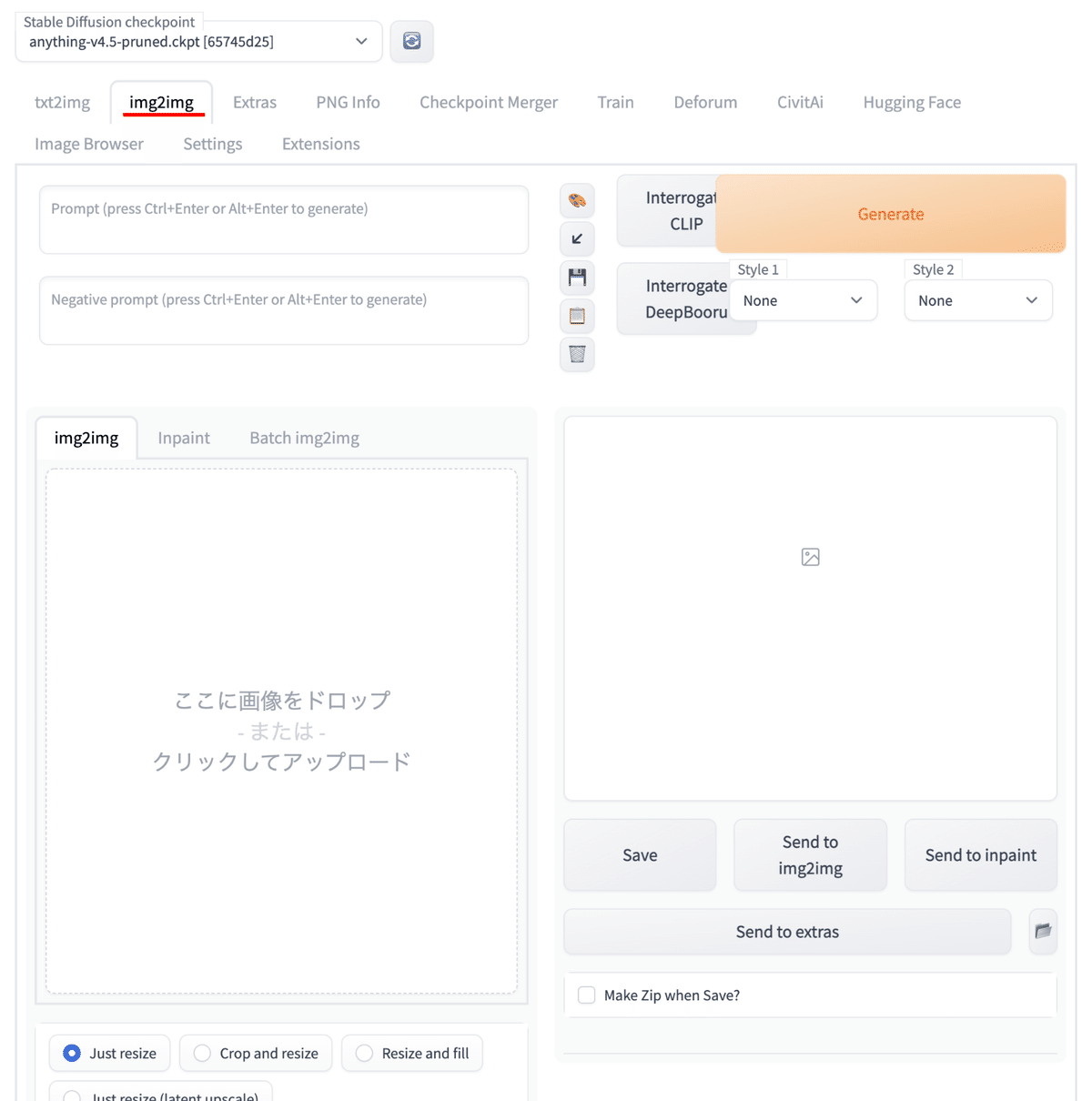Image resolution: width=1092 pixels, height=1101 pixels.
Task: Open the CivitAi tab
Action: (x=800, y=102)
